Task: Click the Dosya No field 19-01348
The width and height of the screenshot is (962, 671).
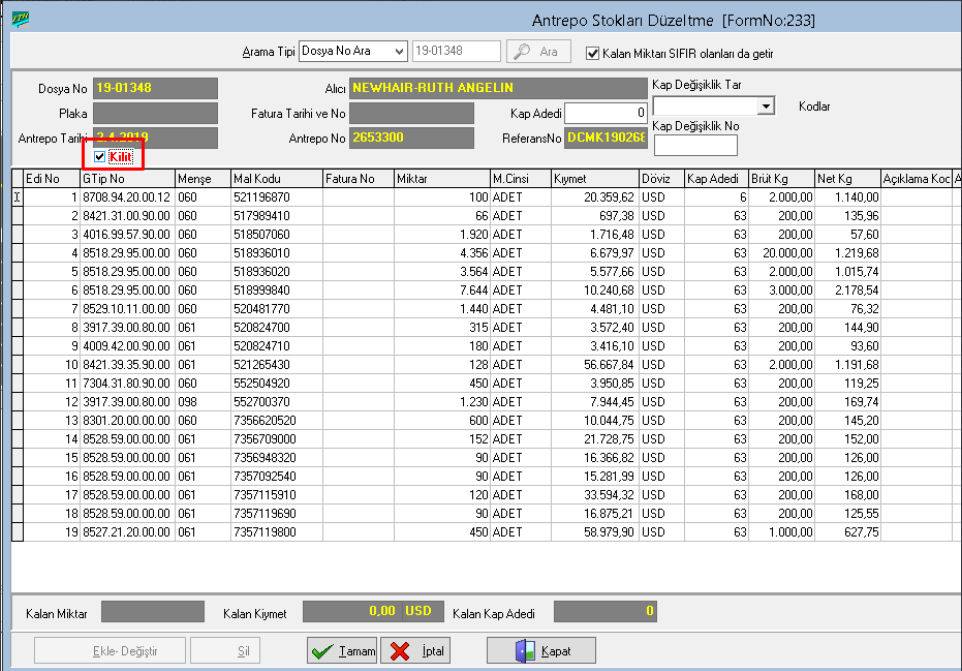Action: [x=155, y=88]
